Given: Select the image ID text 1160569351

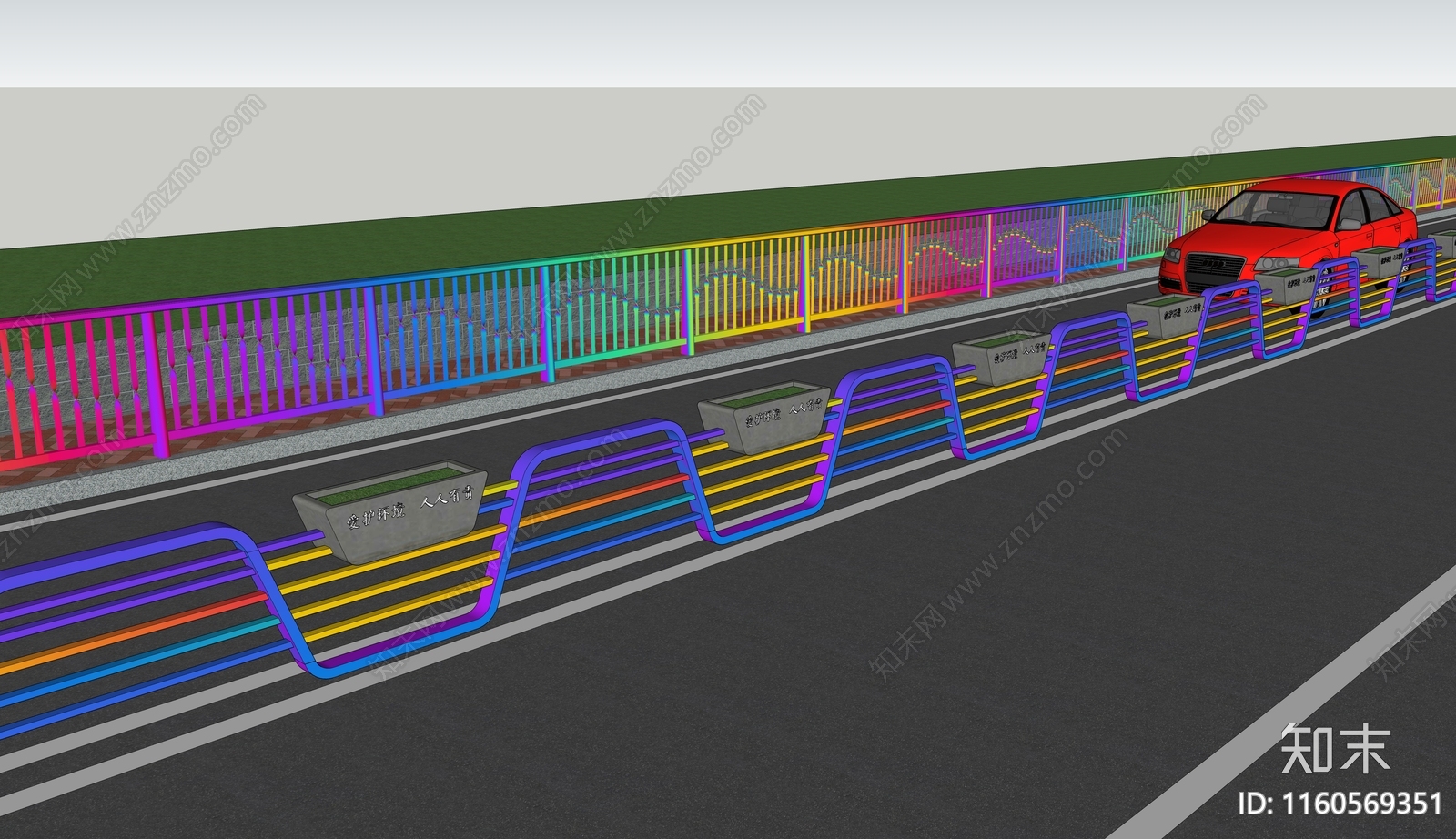Looking at the screenshot, I should click(x=1341, y=804).
